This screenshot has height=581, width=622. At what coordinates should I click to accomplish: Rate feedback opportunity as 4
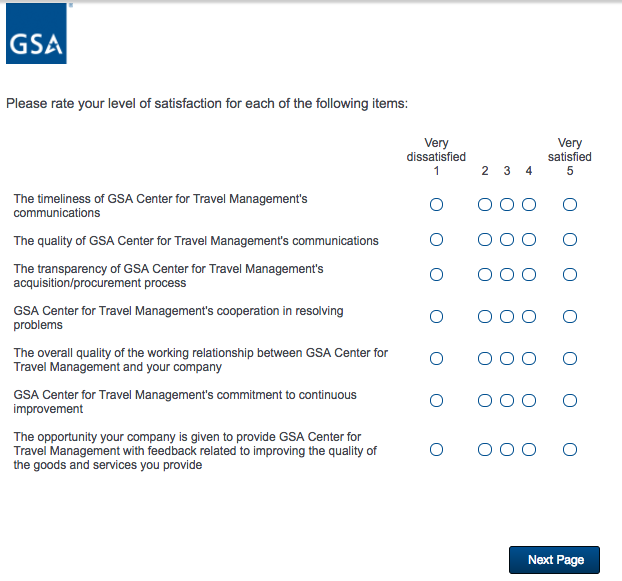point(529,450)
